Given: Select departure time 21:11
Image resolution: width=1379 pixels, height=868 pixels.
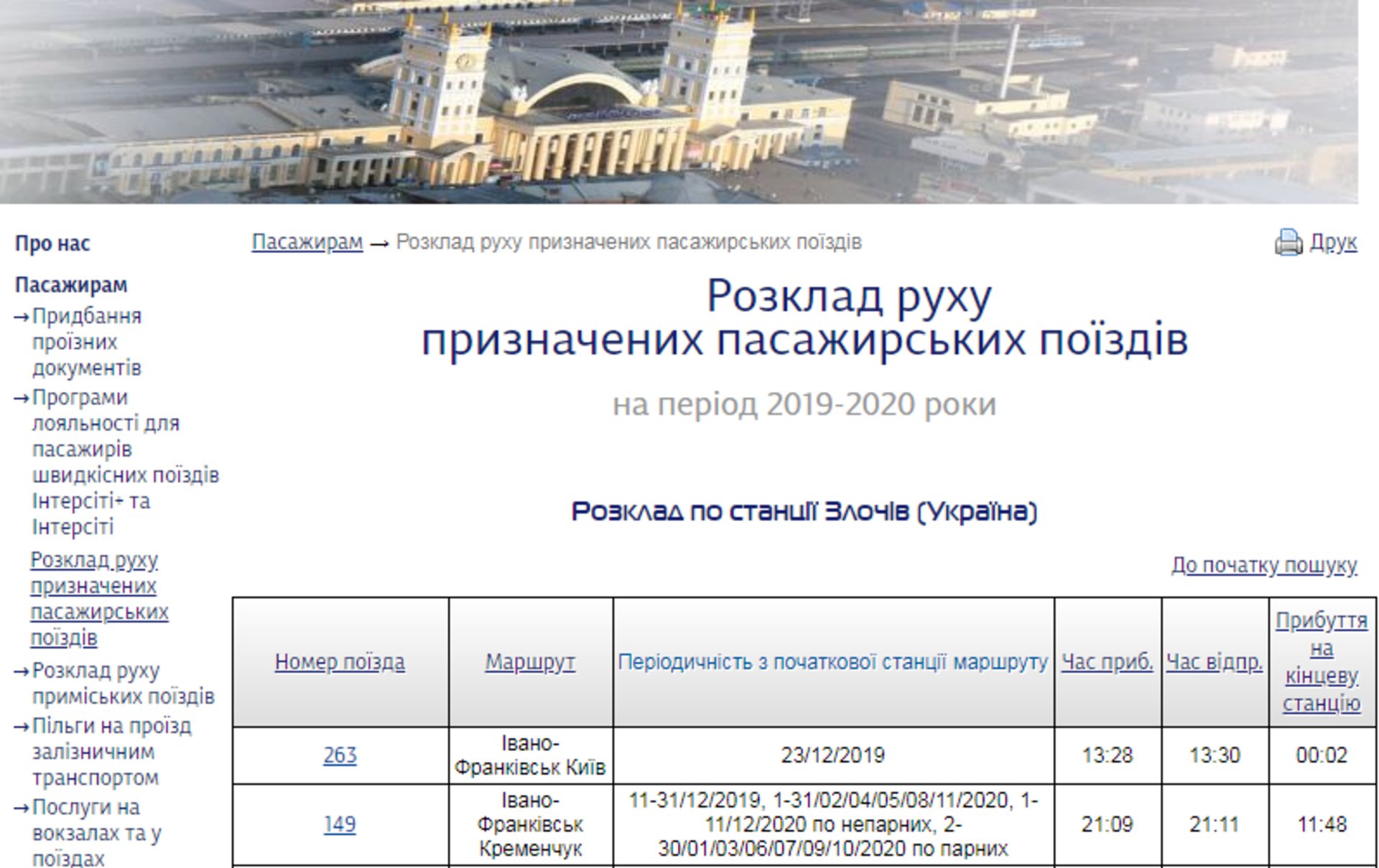Looking at the screenshot, I should 1215,824.
